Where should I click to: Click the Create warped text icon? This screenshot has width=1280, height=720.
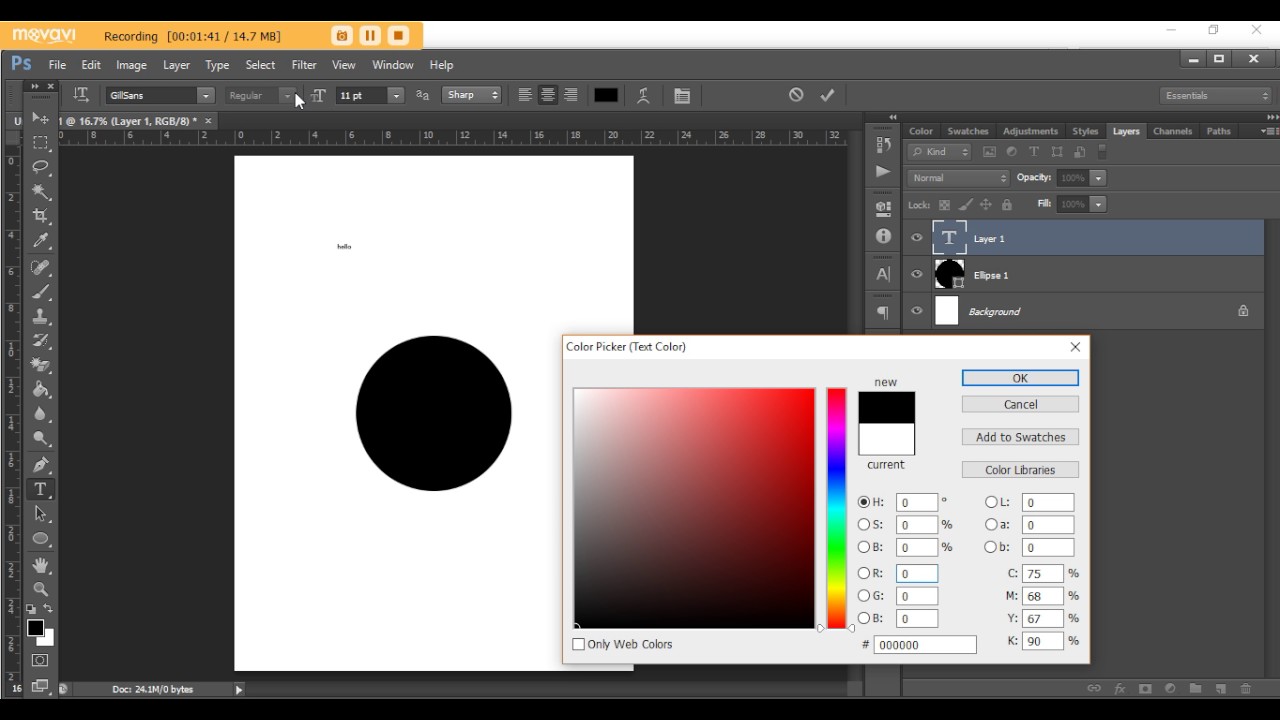tap(643, 96)
